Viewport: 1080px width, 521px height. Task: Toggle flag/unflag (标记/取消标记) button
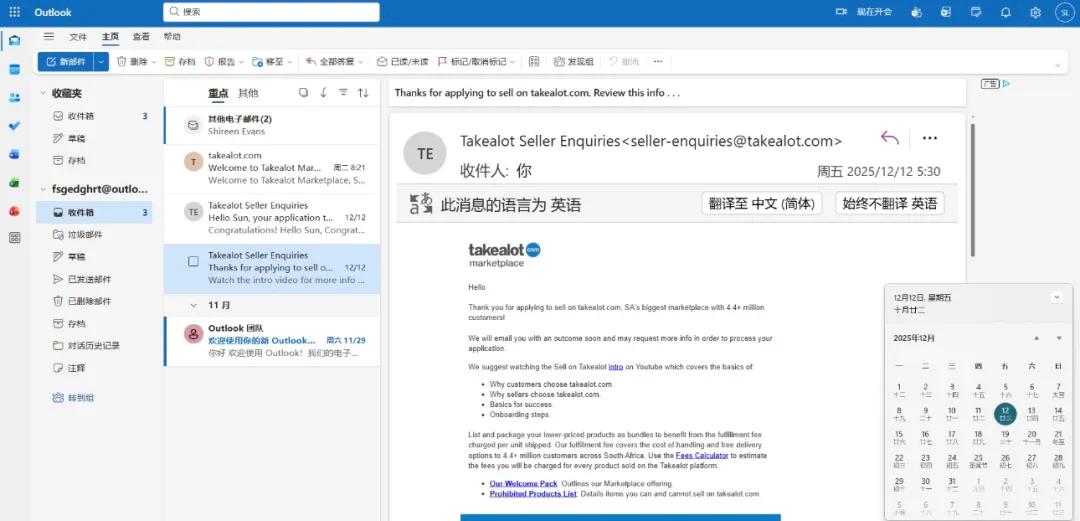point(477,61)
